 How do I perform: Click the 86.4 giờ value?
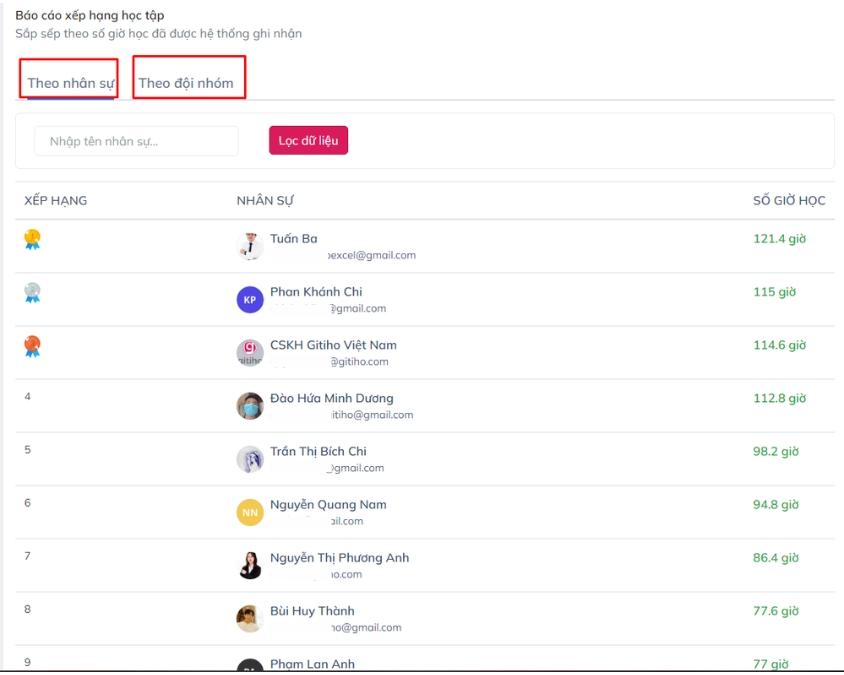[776, 558]
